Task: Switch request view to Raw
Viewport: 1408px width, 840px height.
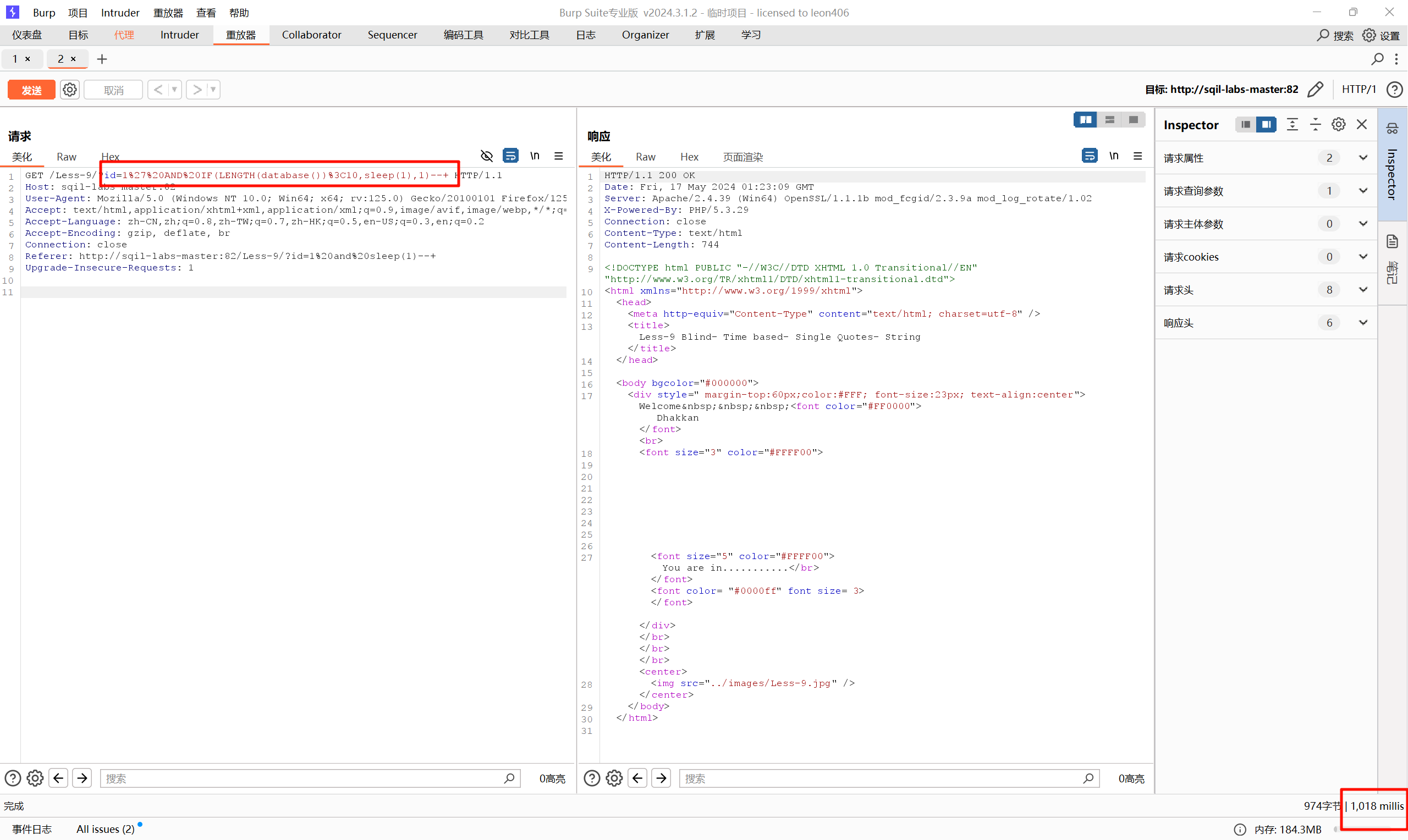Action: point(66,157)
